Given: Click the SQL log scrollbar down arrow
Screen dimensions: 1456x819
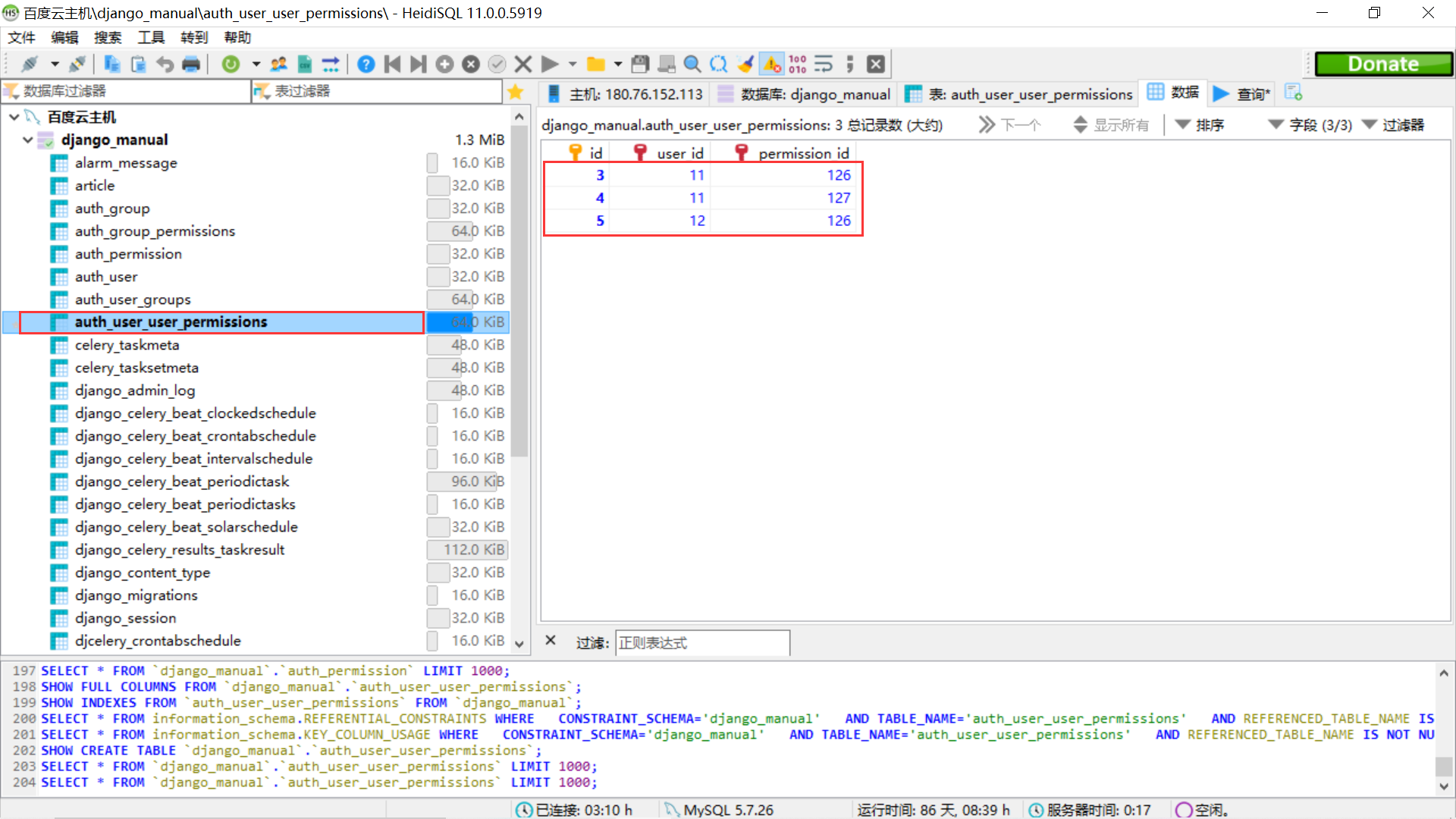Looking at the screenshot, I should tap(1444, 786).
